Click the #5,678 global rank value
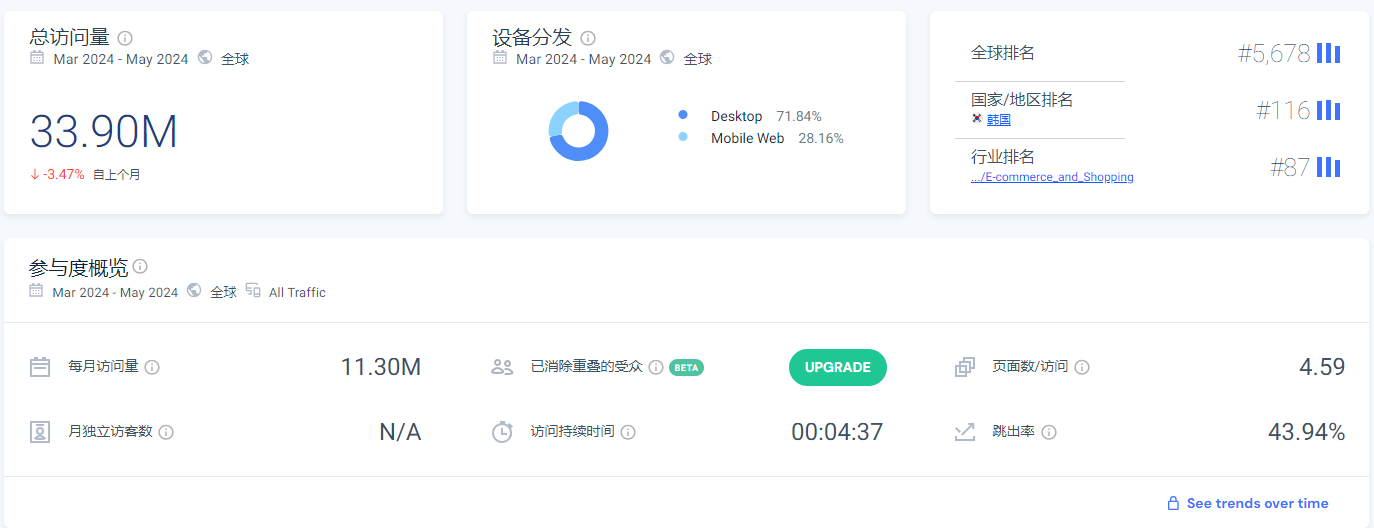 point(1274,54)
